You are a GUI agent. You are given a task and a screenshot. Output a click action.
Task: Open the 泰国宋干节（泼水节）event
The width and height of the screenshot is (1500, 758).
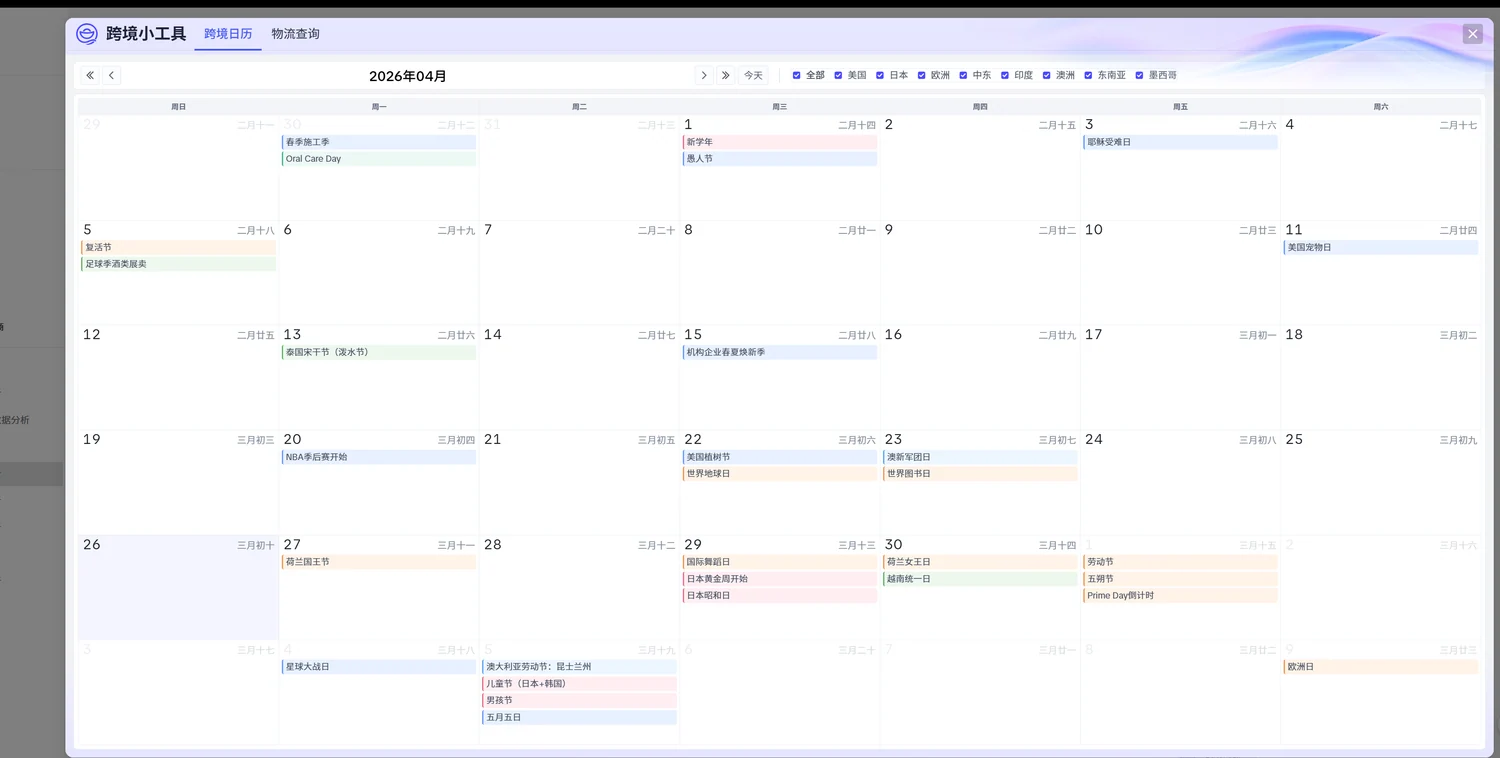(x=379, y=352)
